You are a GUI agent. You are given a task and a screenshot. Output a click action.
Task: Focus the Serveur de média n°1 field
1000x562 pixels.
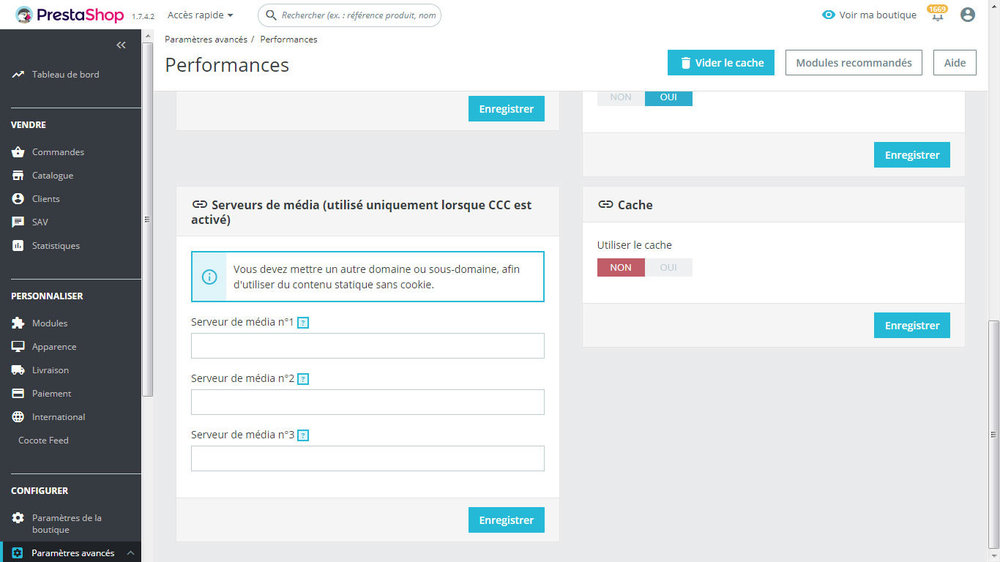click(367, 346)
